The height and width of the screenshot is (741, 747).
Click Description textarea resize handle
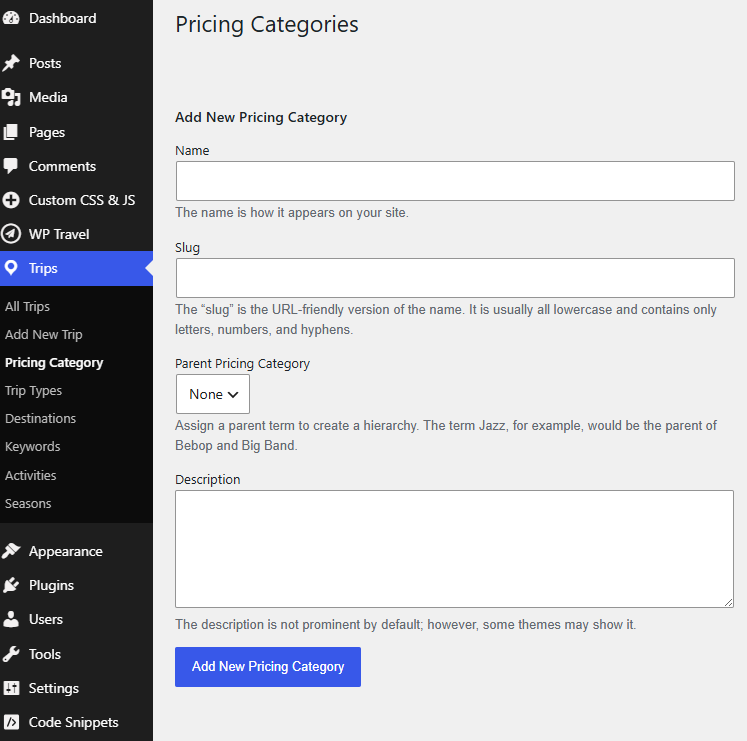[728, 602]
